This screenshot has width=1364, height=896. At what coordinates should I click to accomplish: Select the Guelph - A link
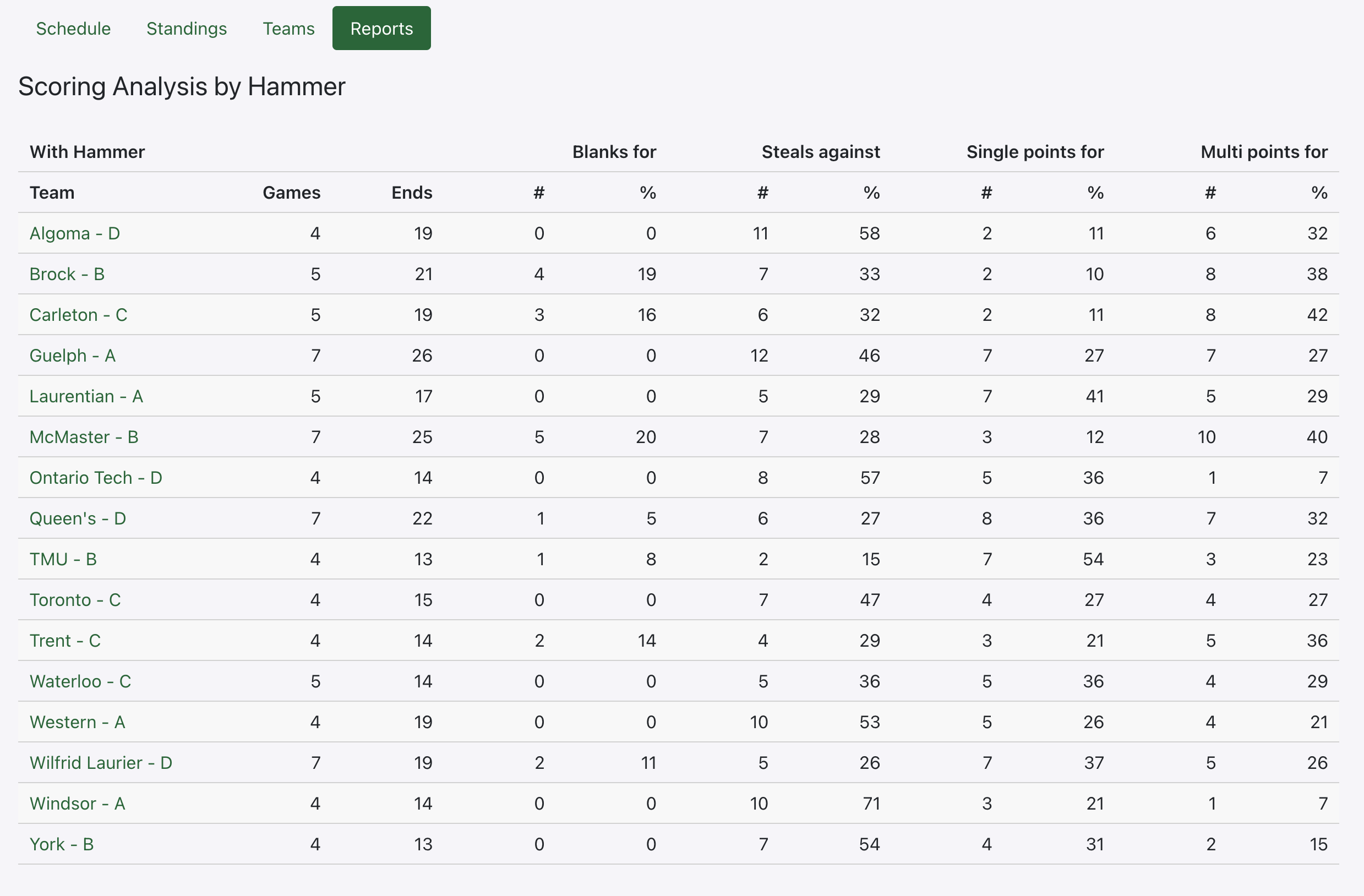point(73,355)
